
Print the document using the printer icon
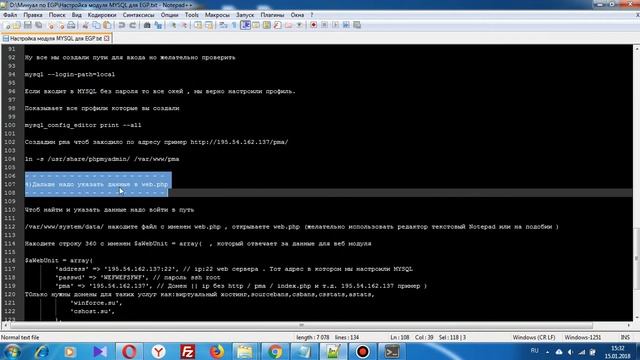(x=71, y=25)
